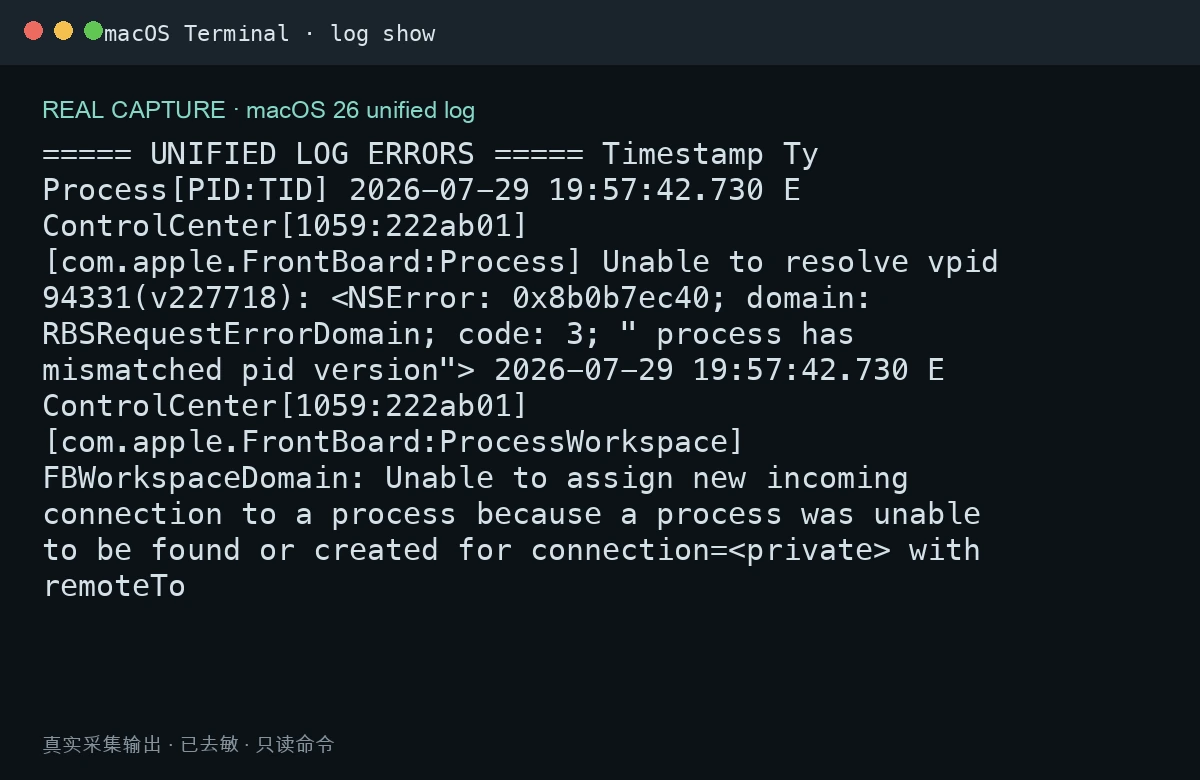The width and height of the screenshot is (1200, 780).
Task: Select the timestamp after "mismatched pid version"
Action: tap(701, 370)
